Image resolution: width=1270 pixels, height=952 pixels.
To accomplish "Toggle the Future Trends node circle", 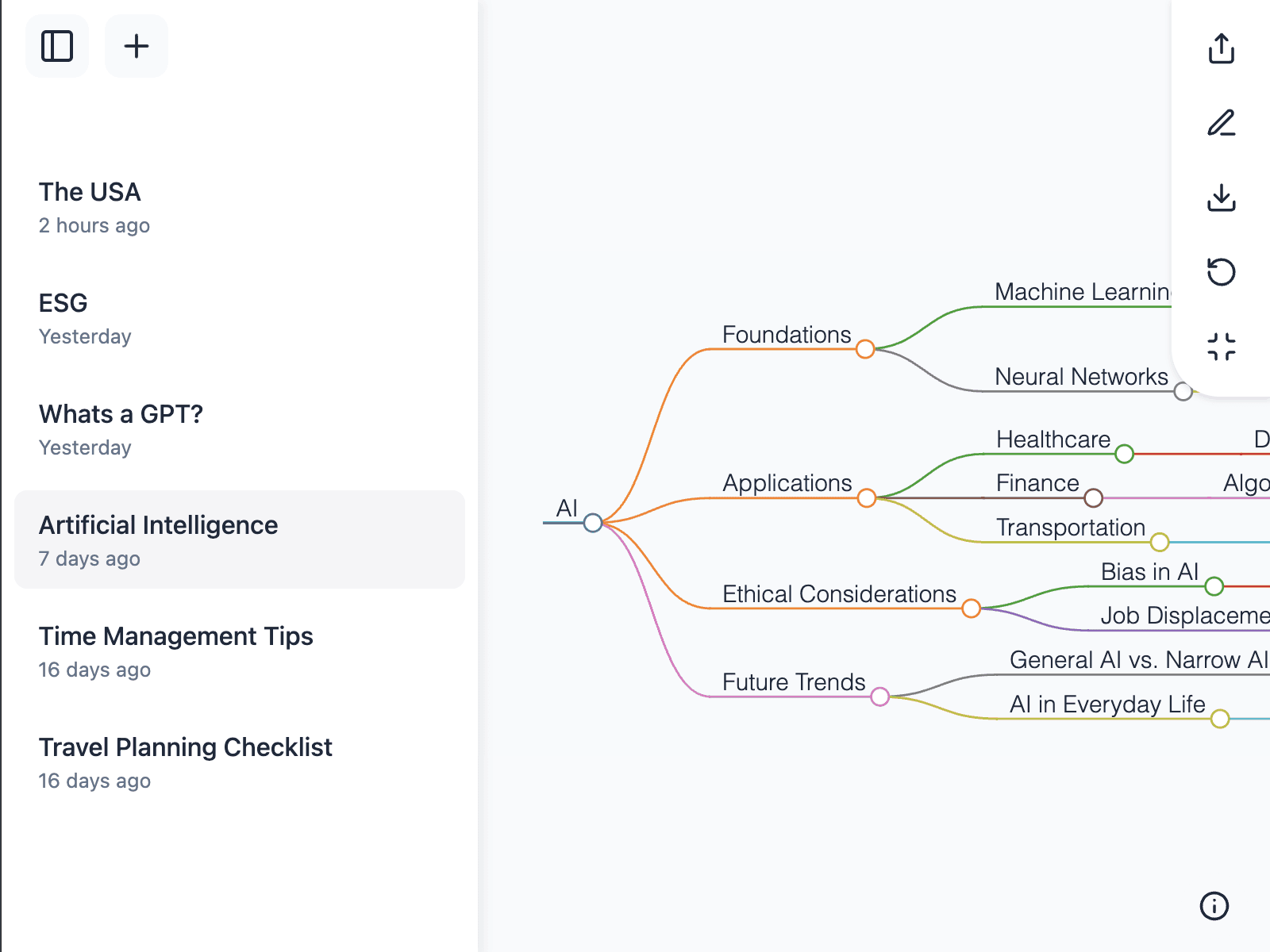I will coord(879,697).
